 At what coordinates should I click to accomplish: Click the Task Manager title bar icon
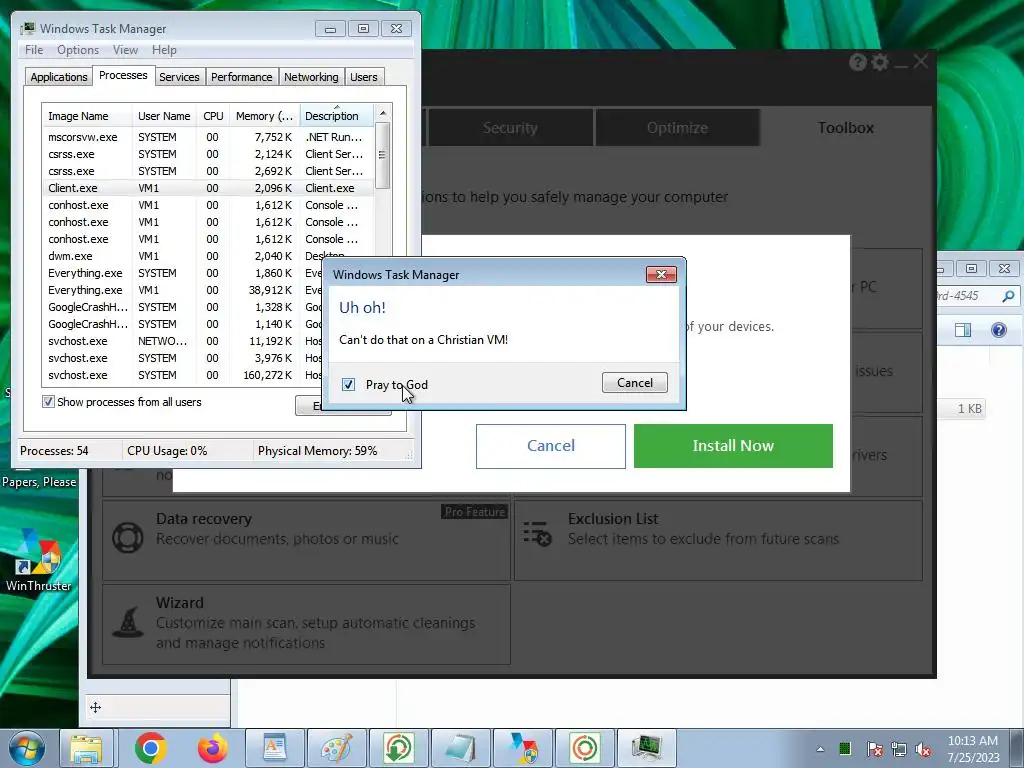click(x=27, y=28)
